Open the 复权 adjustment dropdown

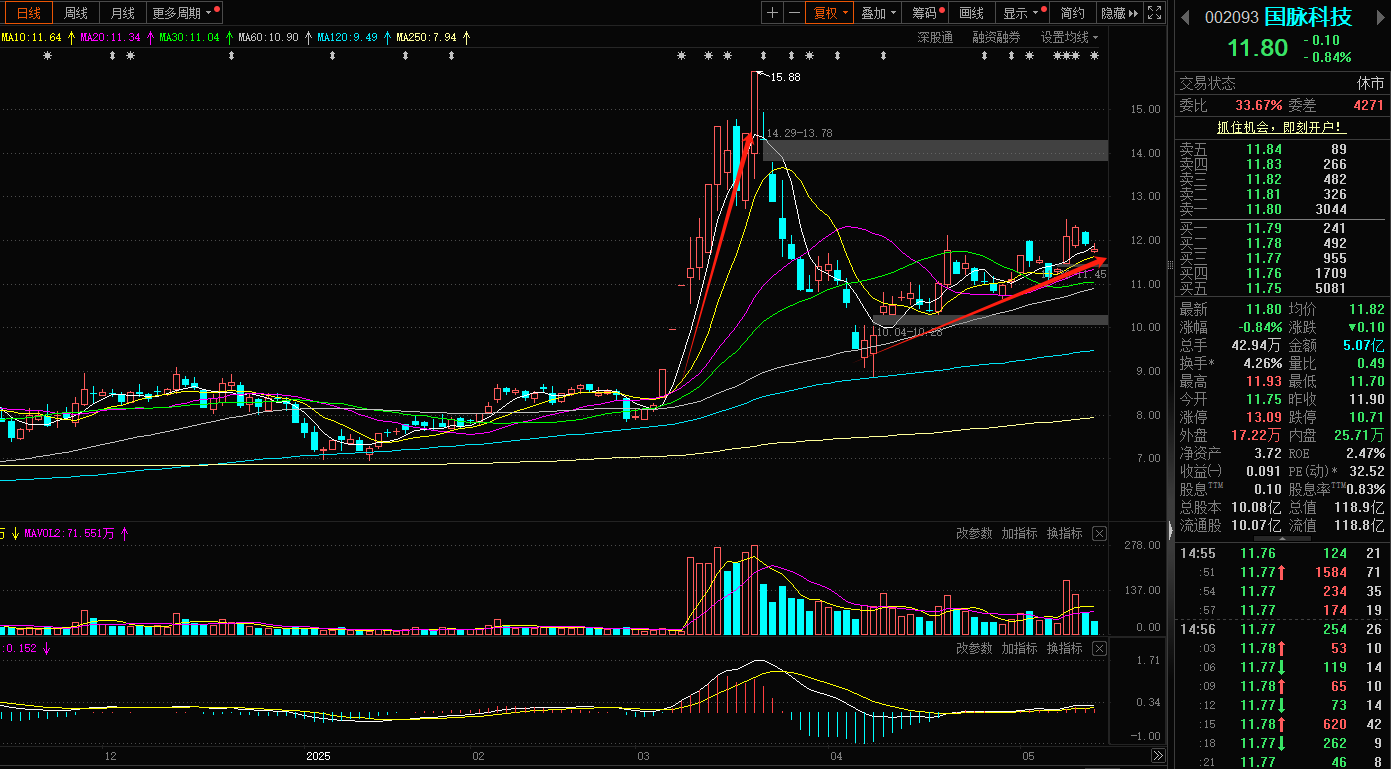click(x=830, y=13)
